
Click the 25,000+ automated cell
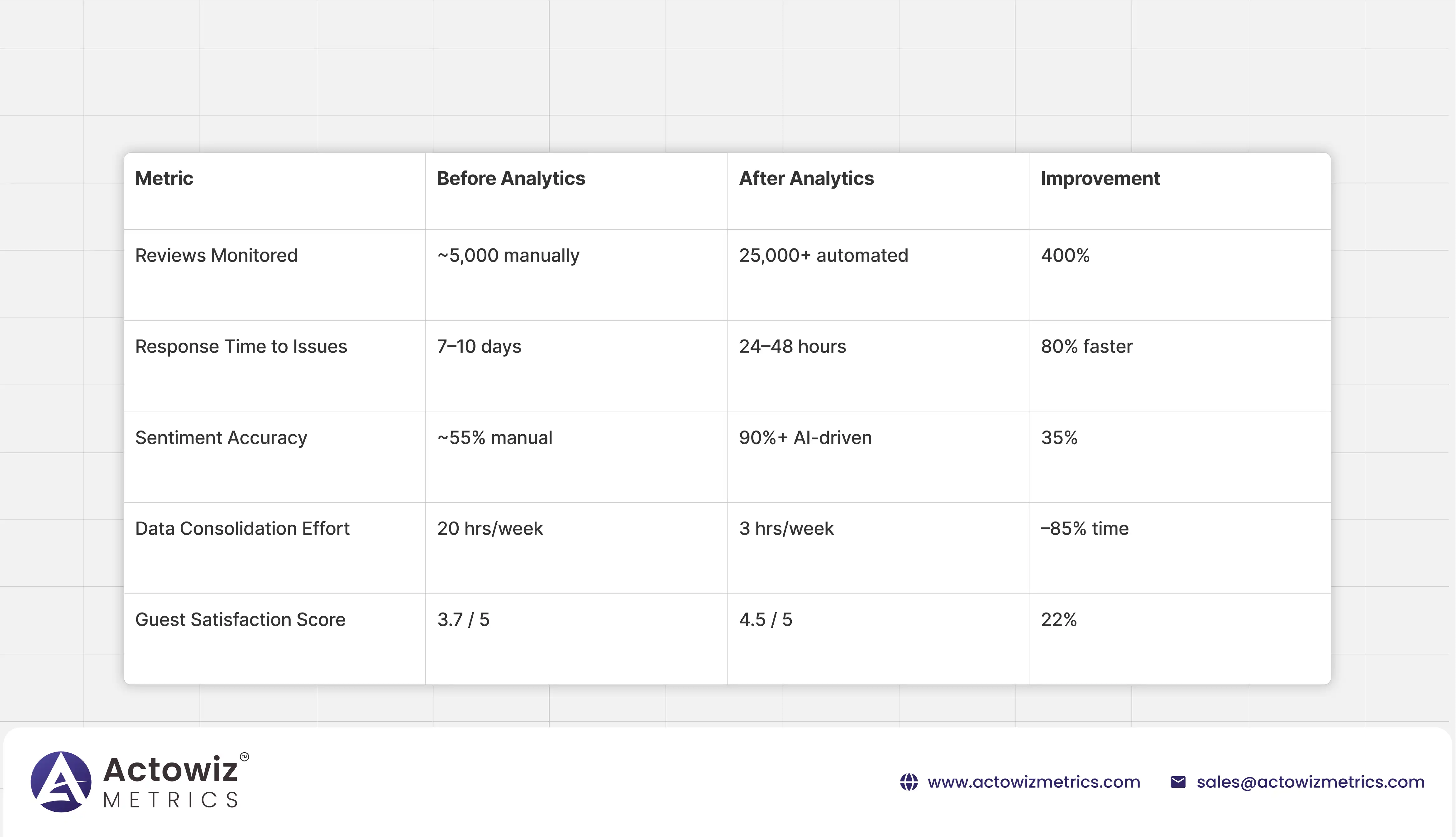pos(823,255)
